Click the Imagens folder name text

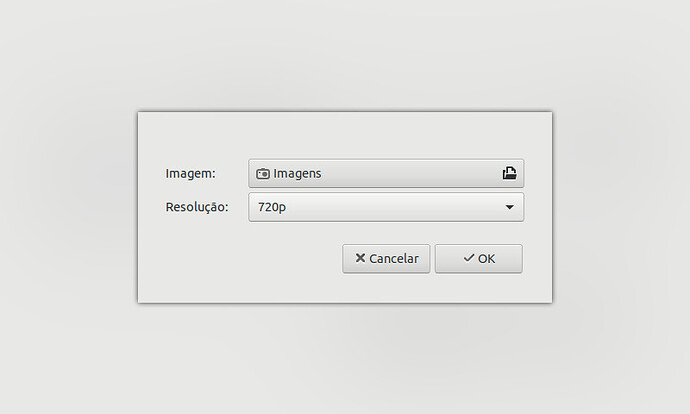pos(297,174)
